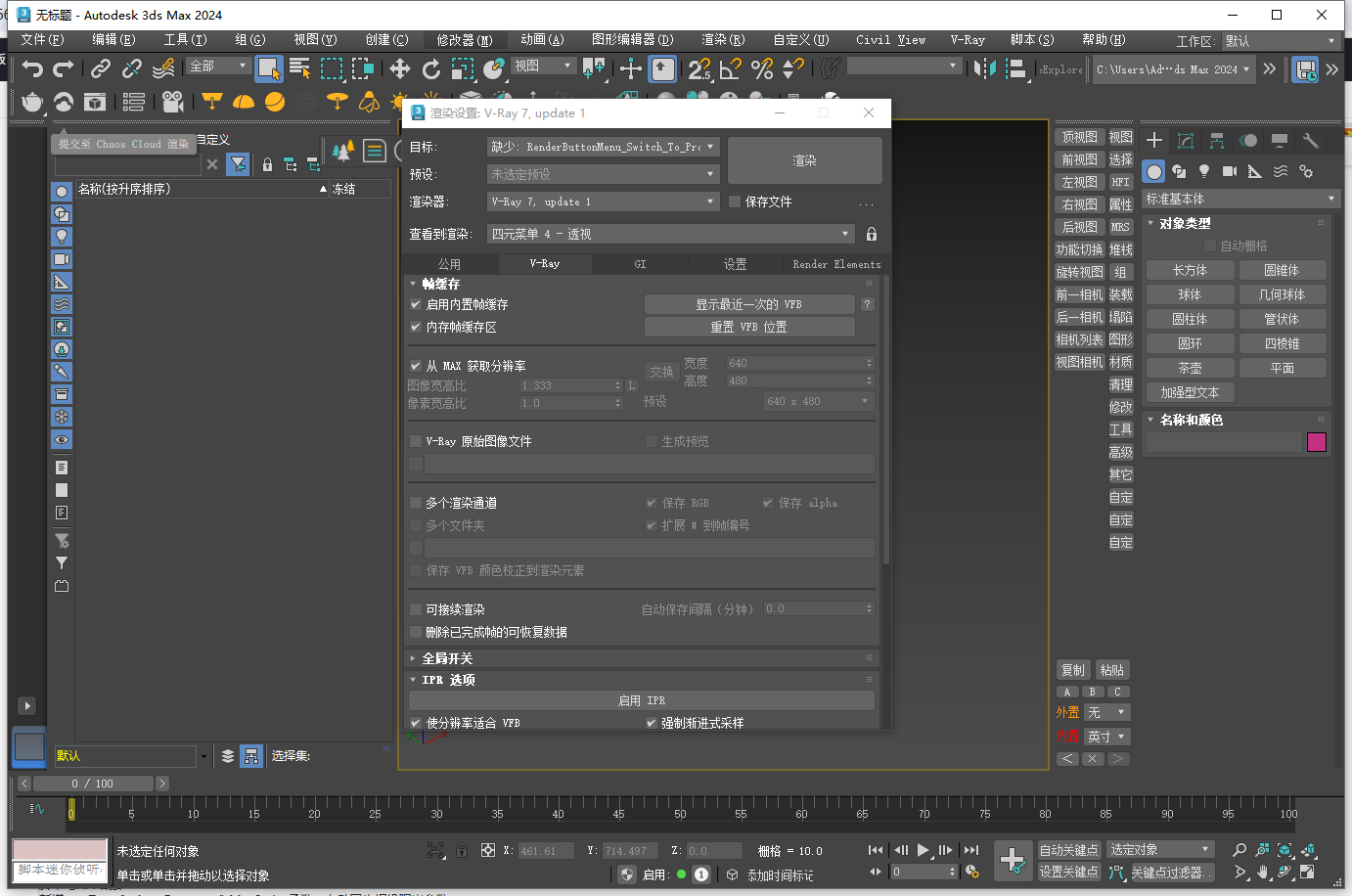Click the Redo arrow icon

pos(64,68)
